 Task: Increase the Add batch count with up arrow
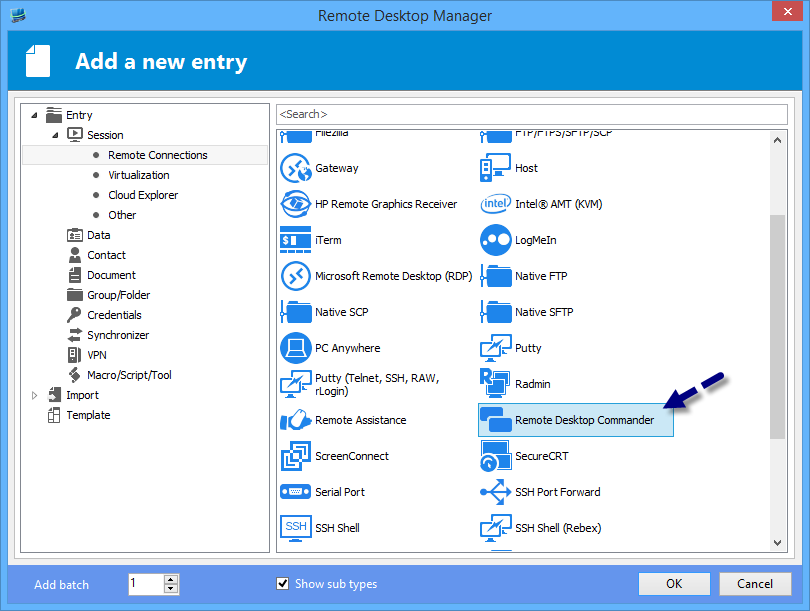tap(171, 579)
